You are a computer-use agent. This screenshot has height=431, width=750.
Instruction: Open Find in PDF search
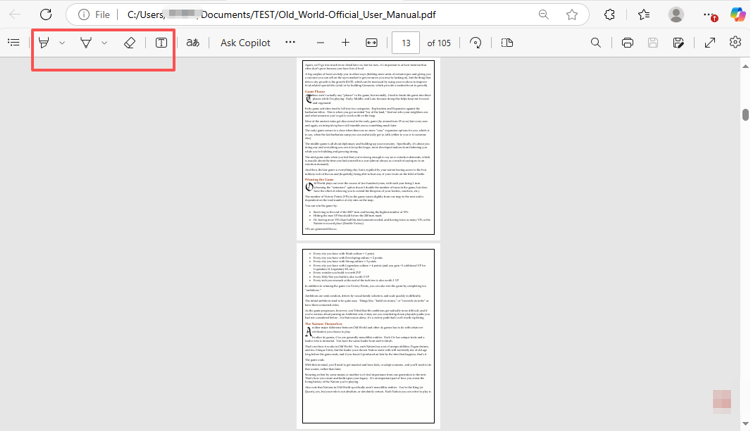596,43
